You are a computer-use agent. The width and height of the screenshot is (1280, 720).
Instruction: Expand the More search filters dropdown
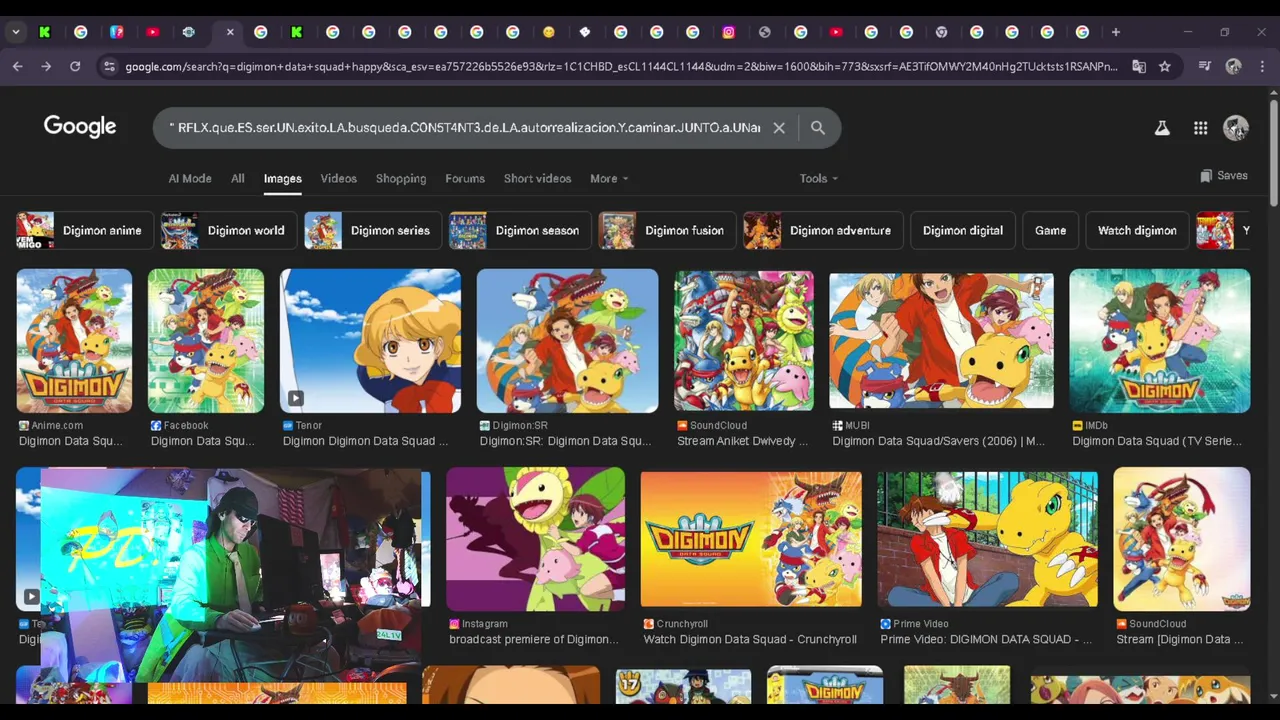coord(609,178)
